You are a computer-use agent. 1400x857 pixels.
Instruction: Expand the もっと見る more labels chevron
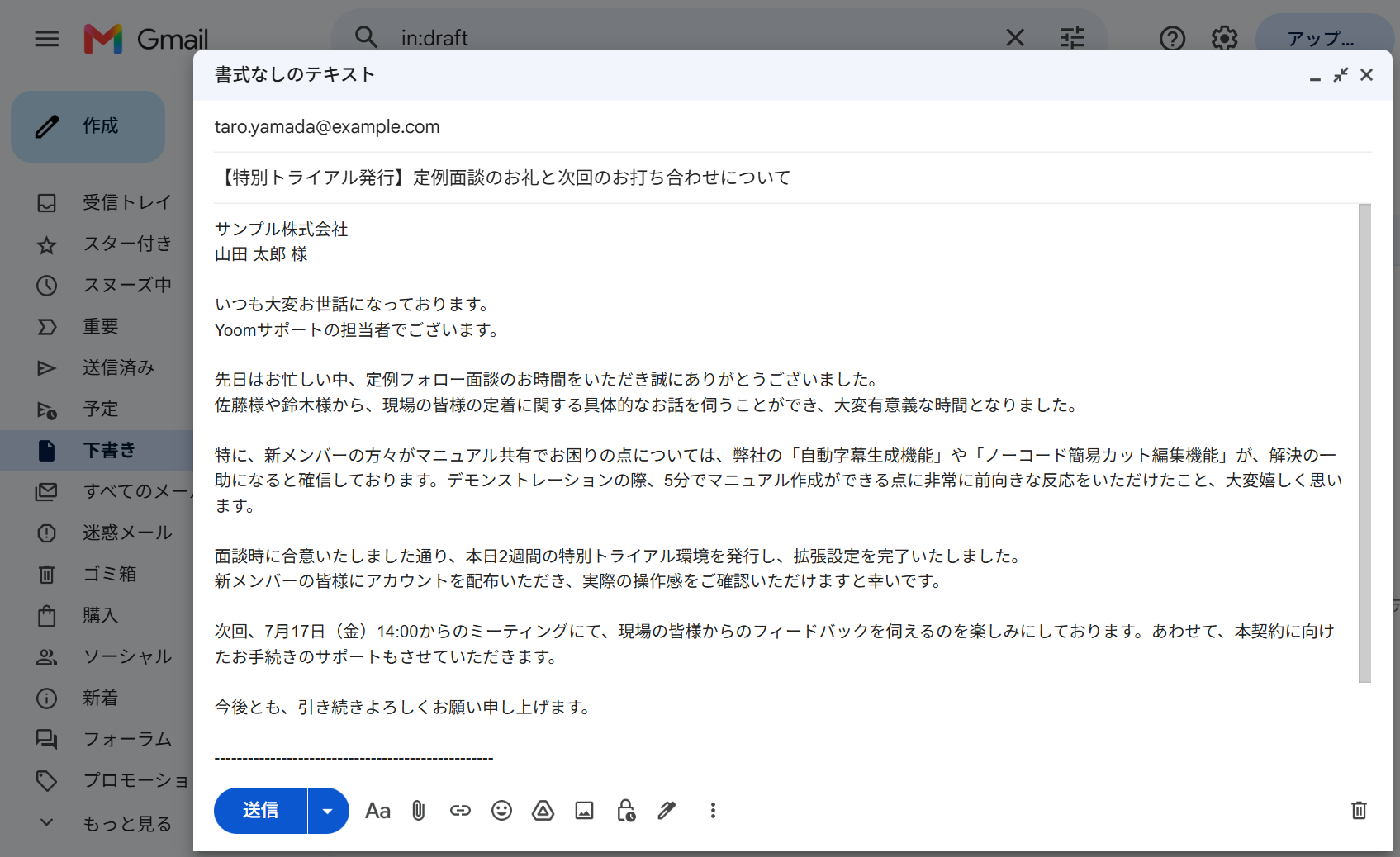point(47,822)
